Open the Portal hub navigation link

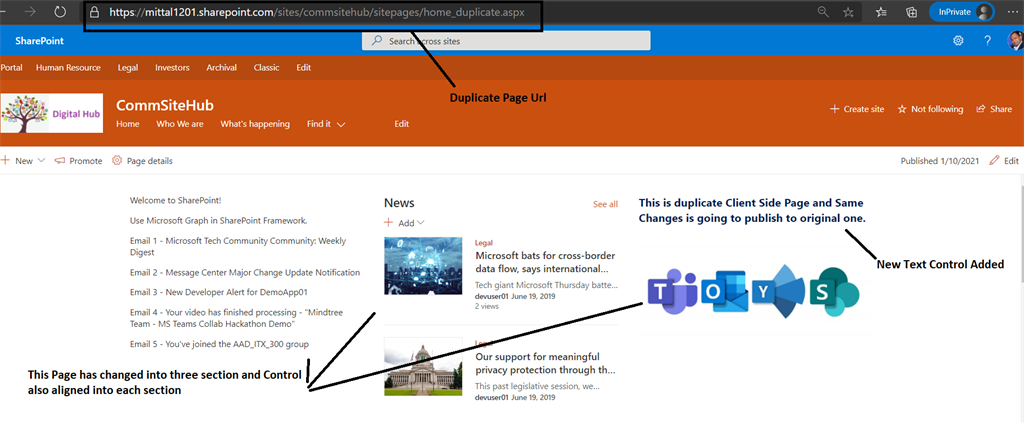[x=11, y=67]
